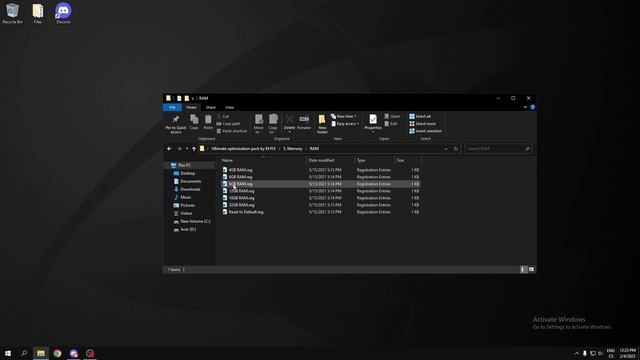
Task: Click Select none in ribbon
Action: click(422, 124)
